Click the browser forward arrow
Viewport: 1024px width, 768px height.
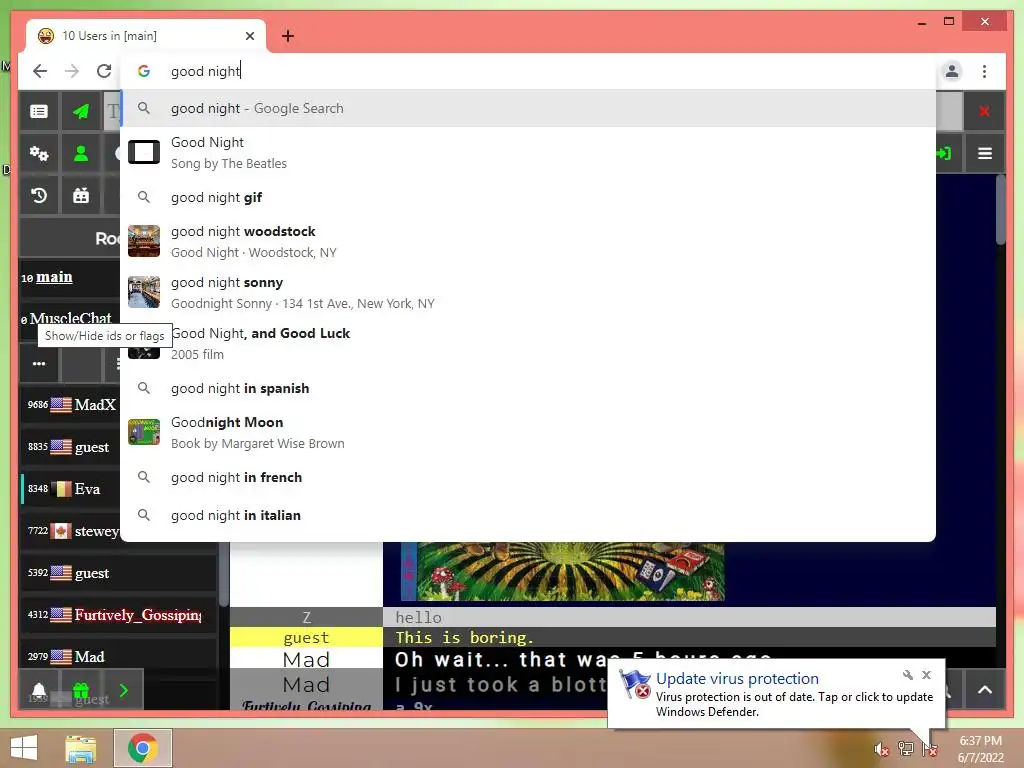72,71
